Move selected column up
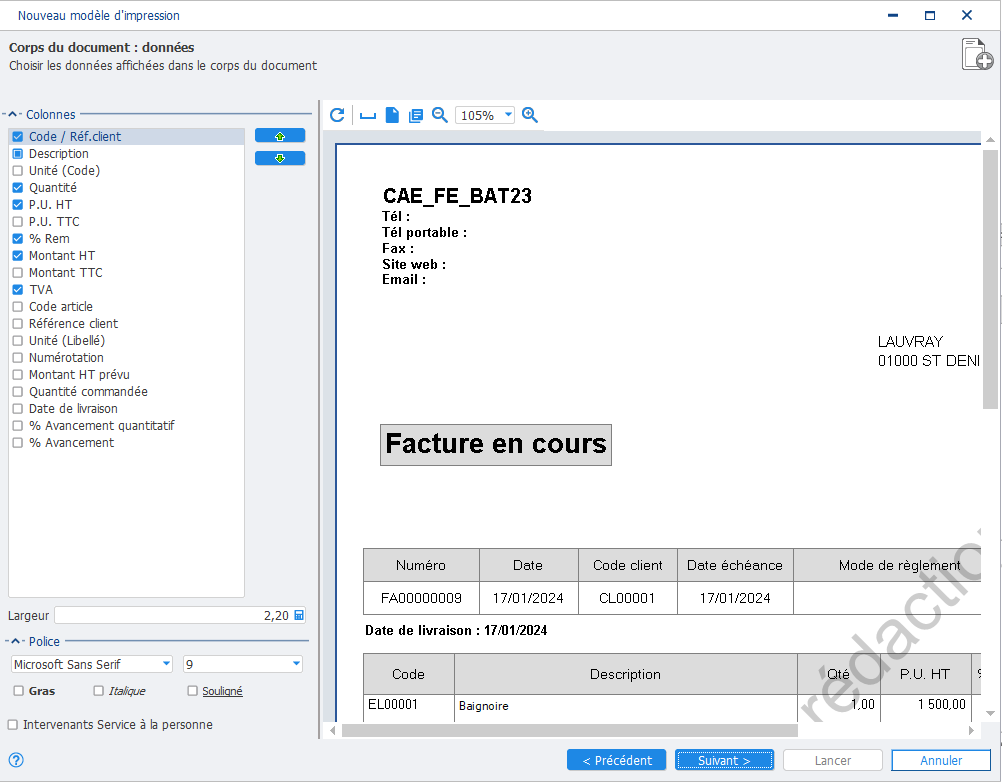The height and width of the screenshot is (782, 1002). [280, 135]
